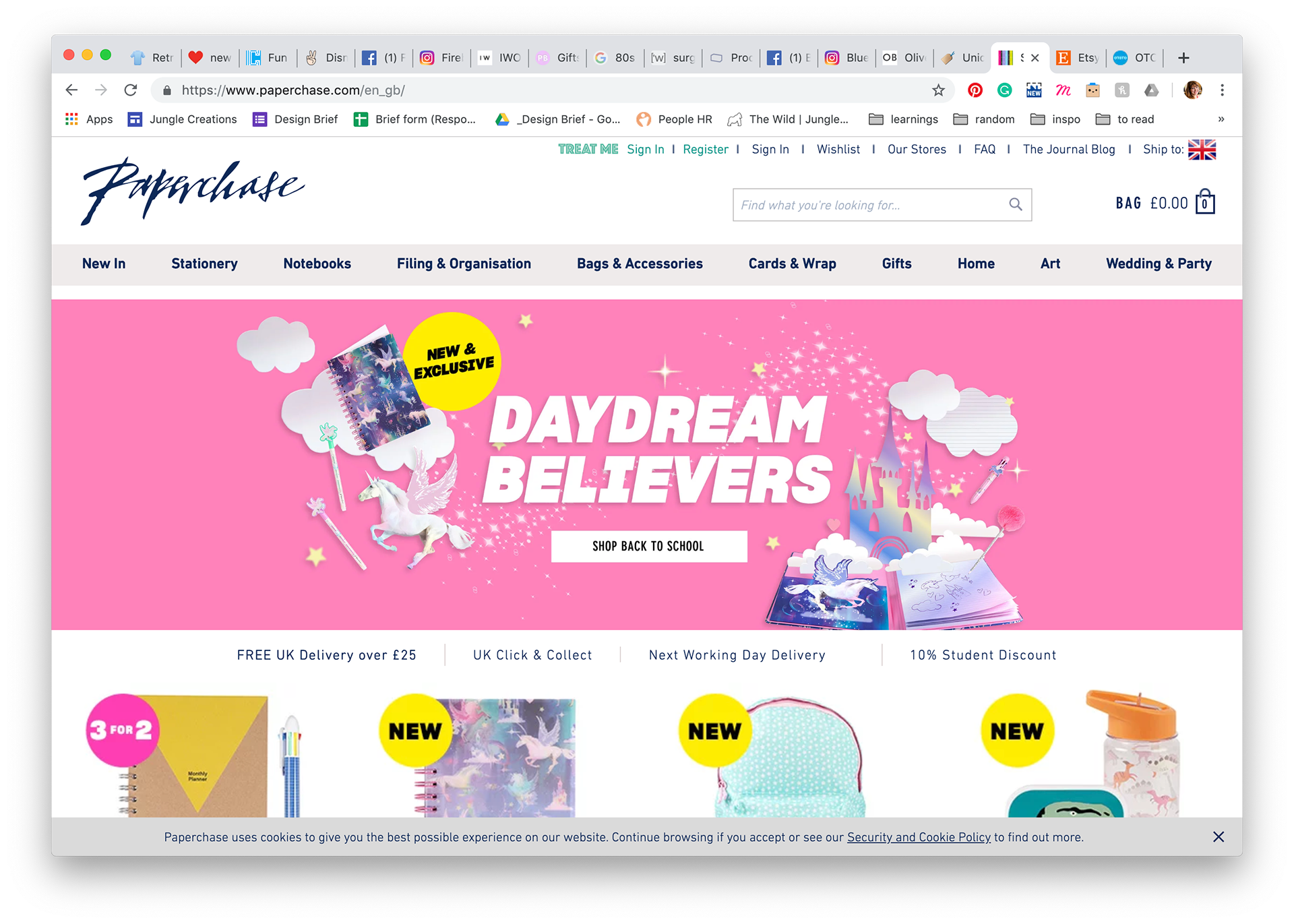Change shipping country via UK flag

(1202, 150)
